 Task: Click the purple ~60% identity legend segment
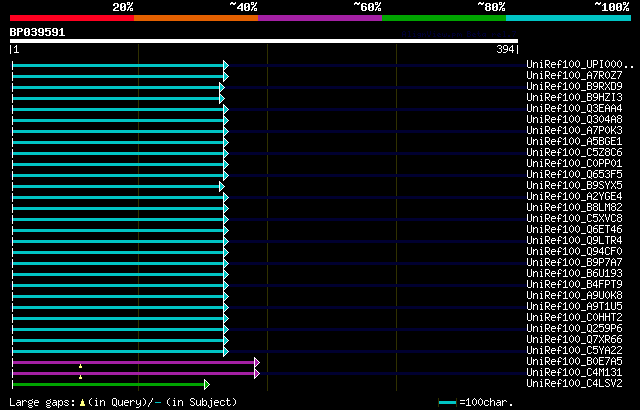point(320,18)
